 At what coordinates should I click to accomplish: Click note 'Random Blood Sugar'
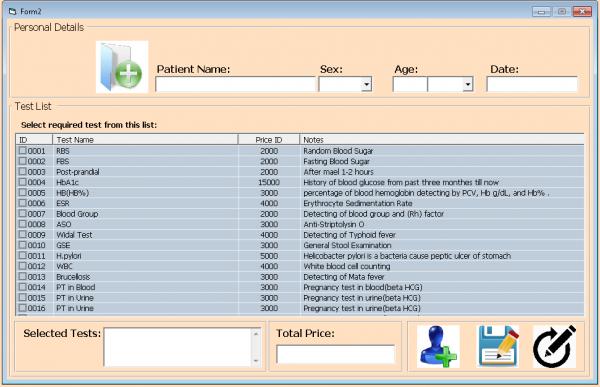point(338,151)
